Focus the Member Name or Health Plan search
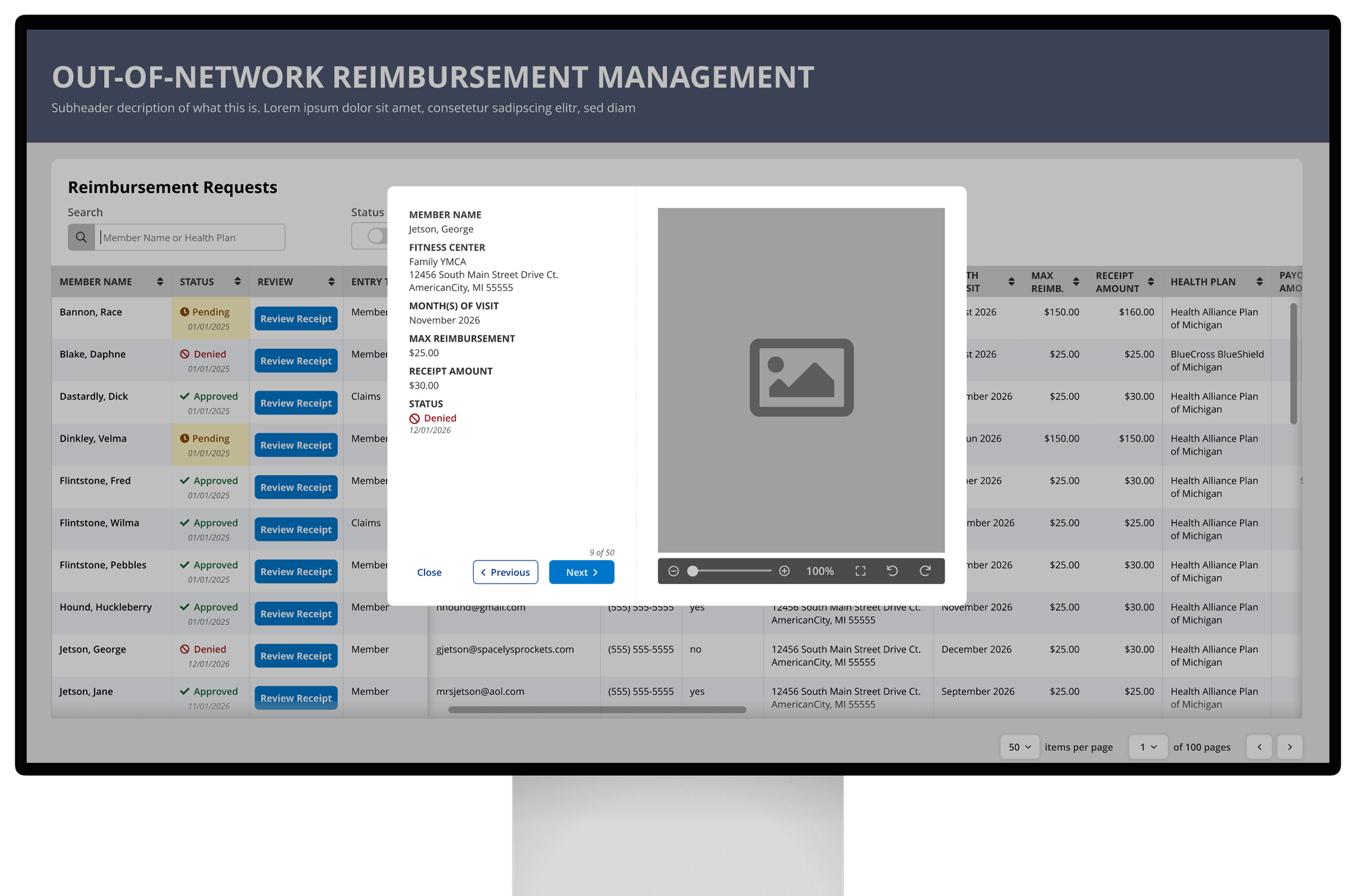1356x896 pixels. click(x=190, y=237)
